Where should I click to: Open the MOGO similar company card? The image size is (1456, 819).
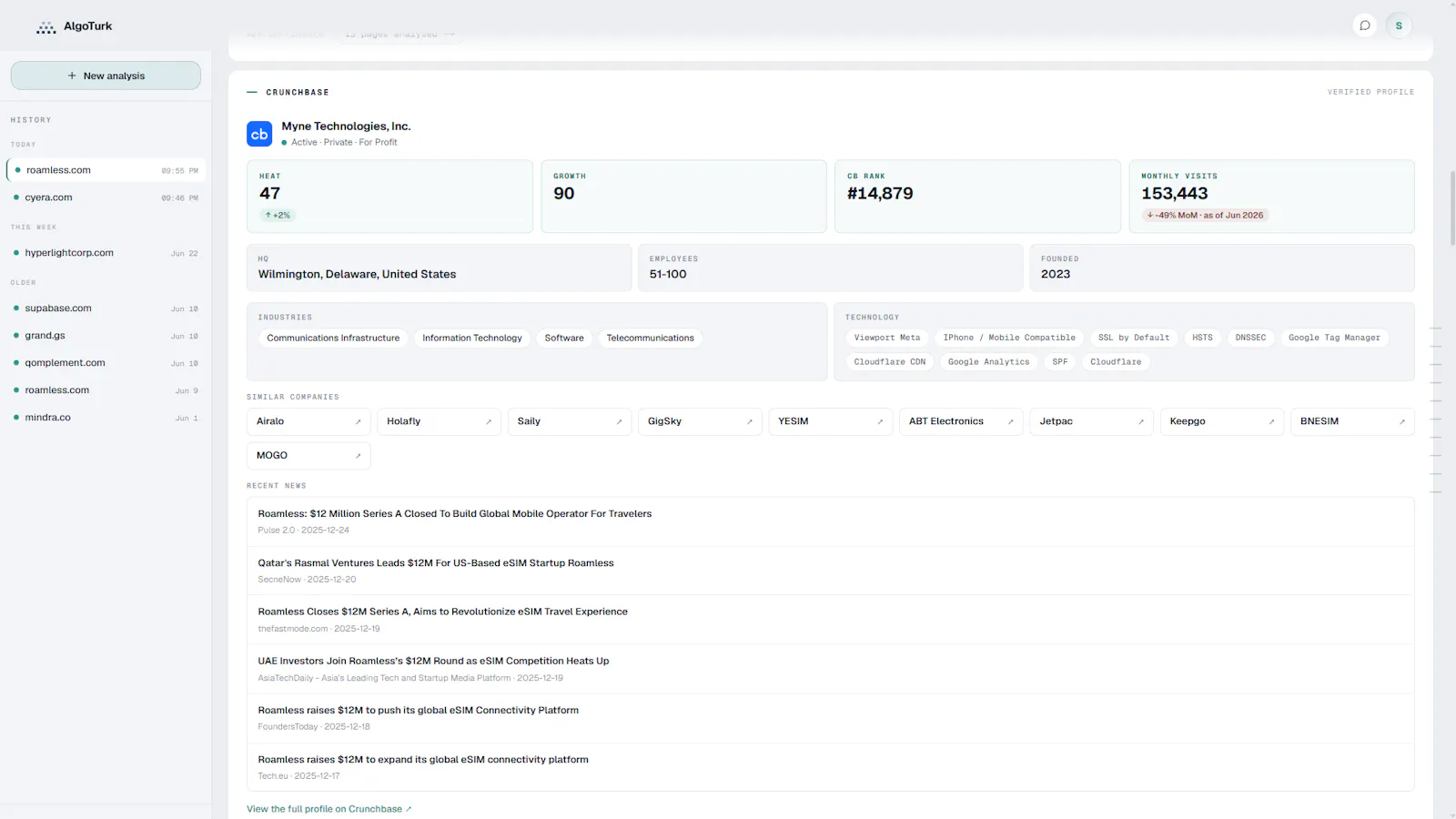coord(308,456)
